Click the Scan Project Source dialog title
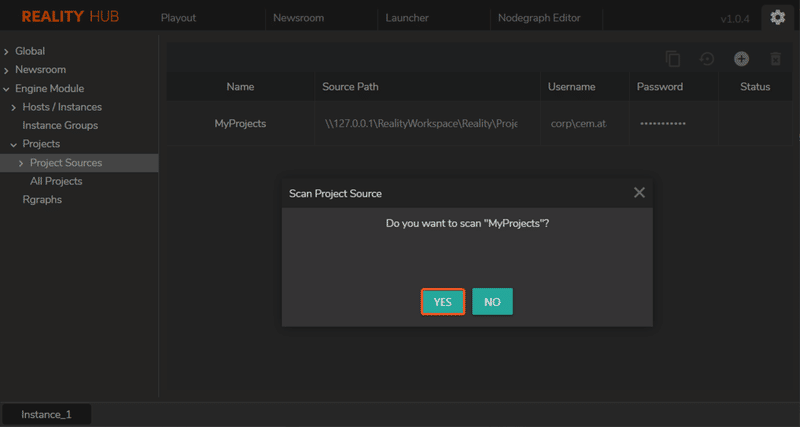The height and width of the screenshot is (427, 800). coord(335,193)
